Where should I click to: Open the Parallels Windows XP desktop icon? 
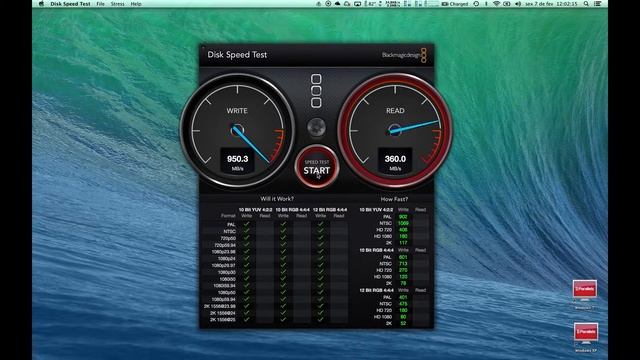point(586,338)
